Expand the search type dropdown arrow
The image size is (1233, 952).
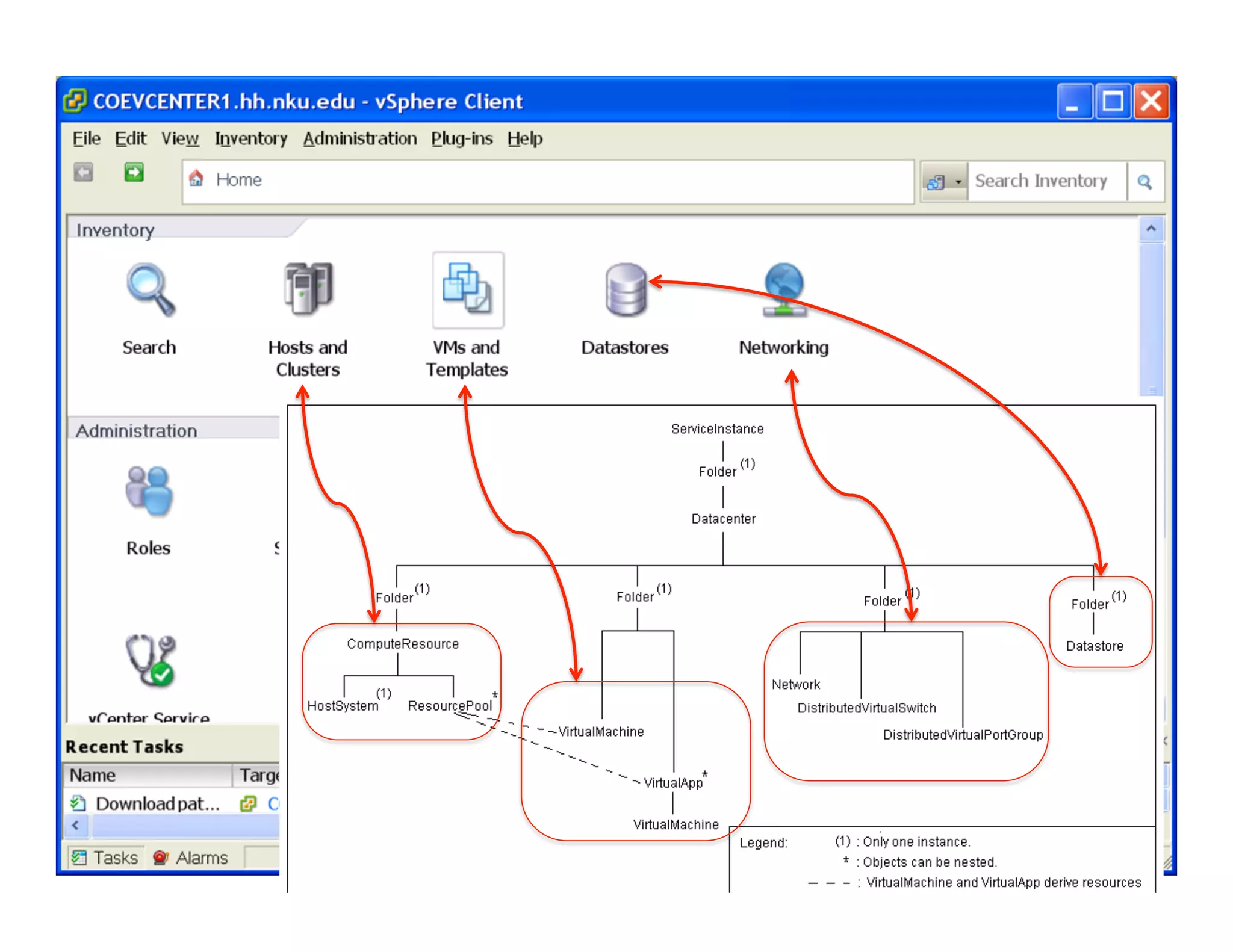[958, 182]
